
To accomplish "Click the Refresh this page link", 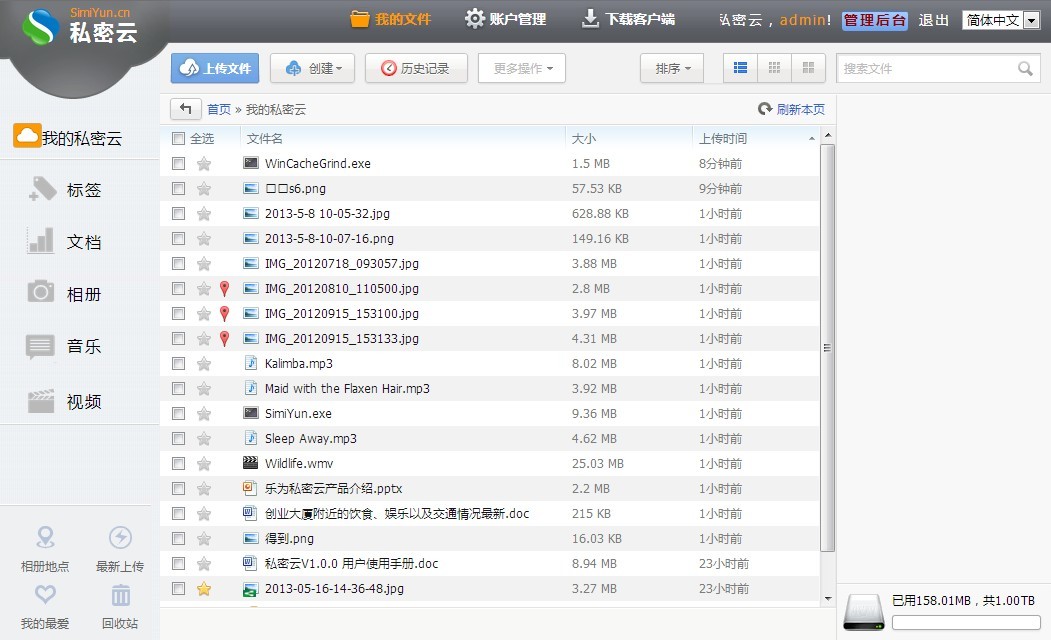I will pyautogui.click(x=791, y=109).
